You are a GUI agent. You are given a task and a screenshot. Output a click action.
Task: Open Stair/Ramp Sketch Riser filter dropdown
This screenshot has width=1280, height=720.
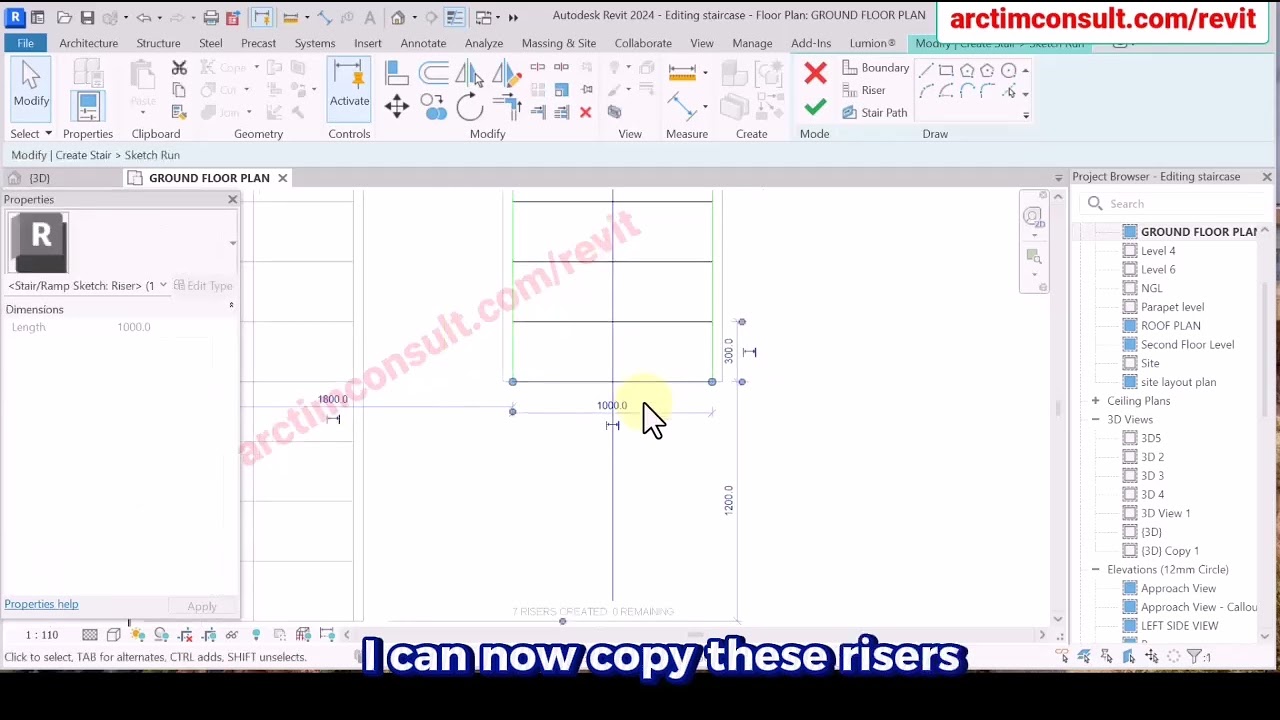[x=163, y=286]
